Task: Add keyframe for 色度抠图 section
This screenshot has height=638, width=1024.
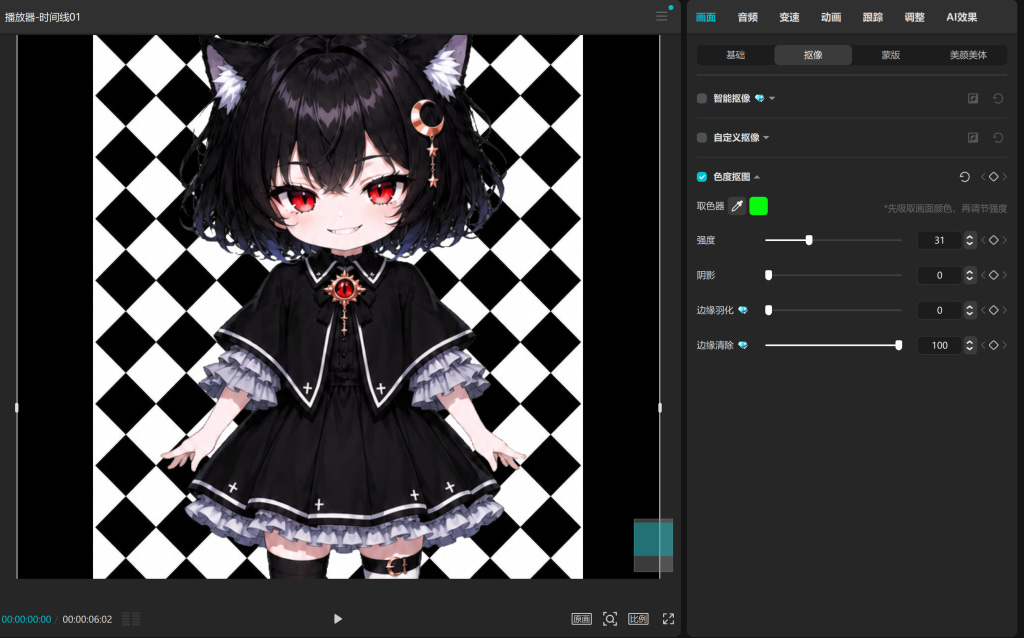Action: [x=993, y=177]
